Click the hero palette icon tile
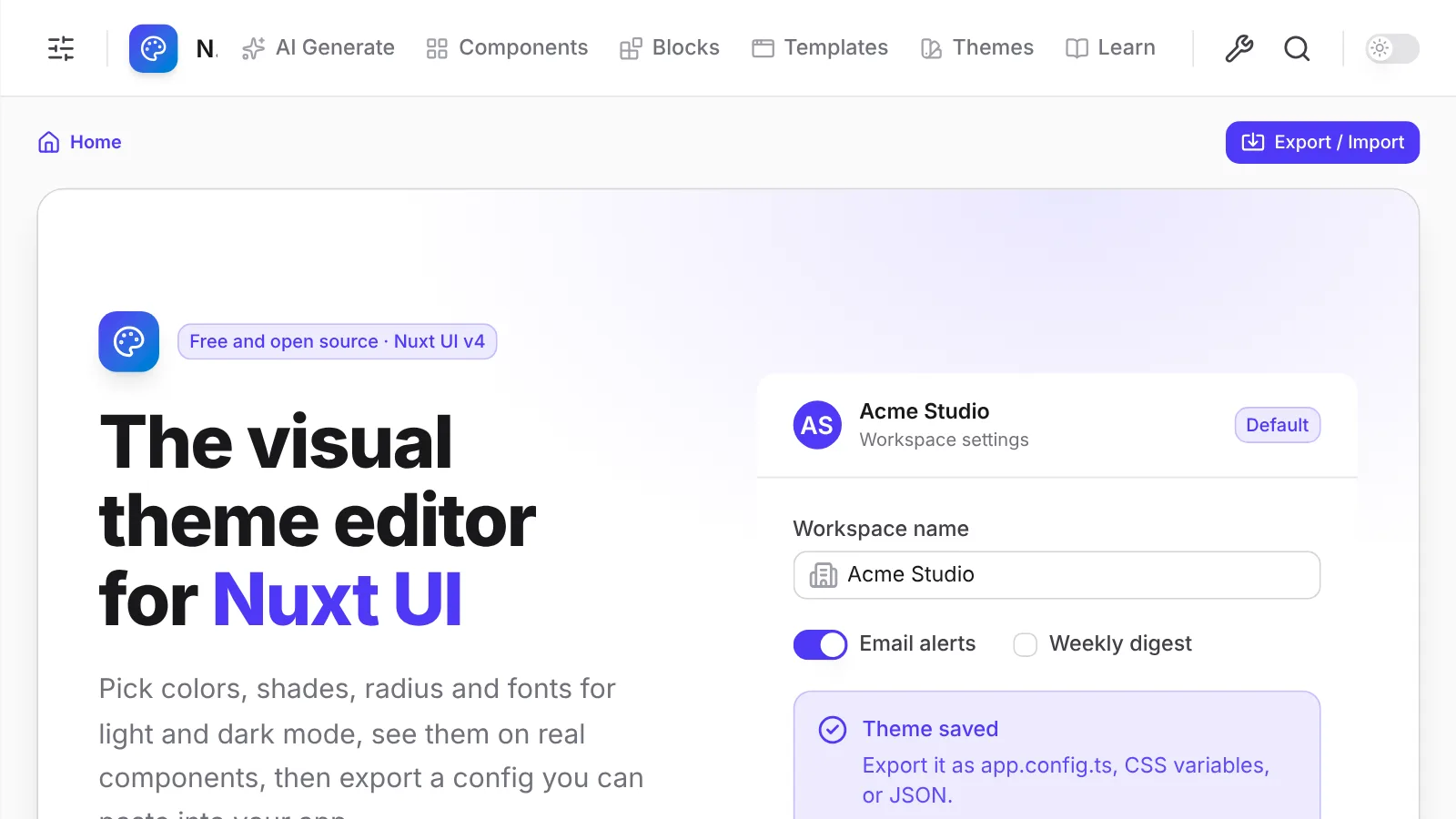The width and height of the screenshot is (1456, 819). pyautogui.click(x=129, y=342)
